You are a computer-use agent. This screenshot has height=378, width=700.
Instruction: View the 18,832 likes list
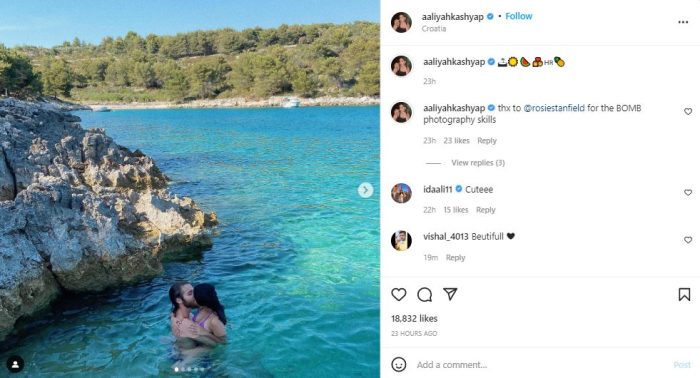tap(414, 319)
